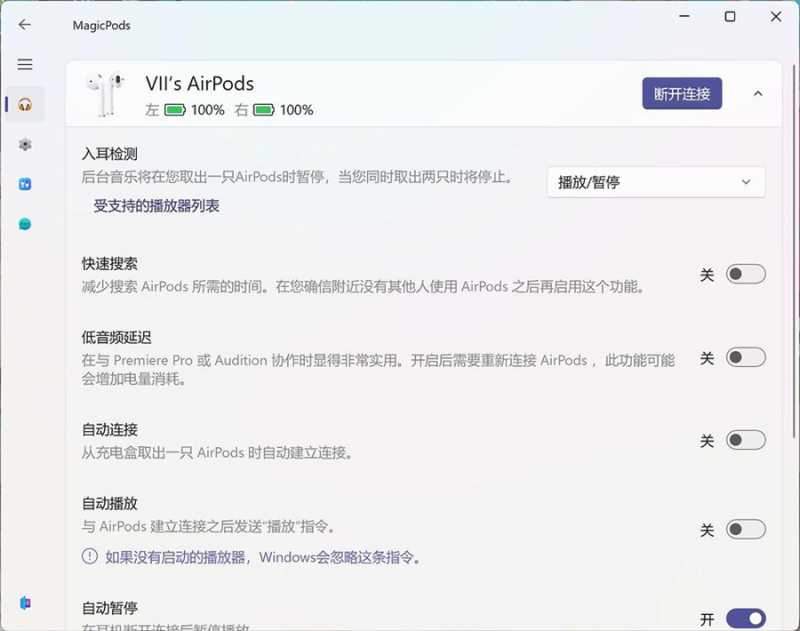Click the teal round sidebar icon
Image resolution: width=800 pixels, height=631 pixels.
[25, 224]
